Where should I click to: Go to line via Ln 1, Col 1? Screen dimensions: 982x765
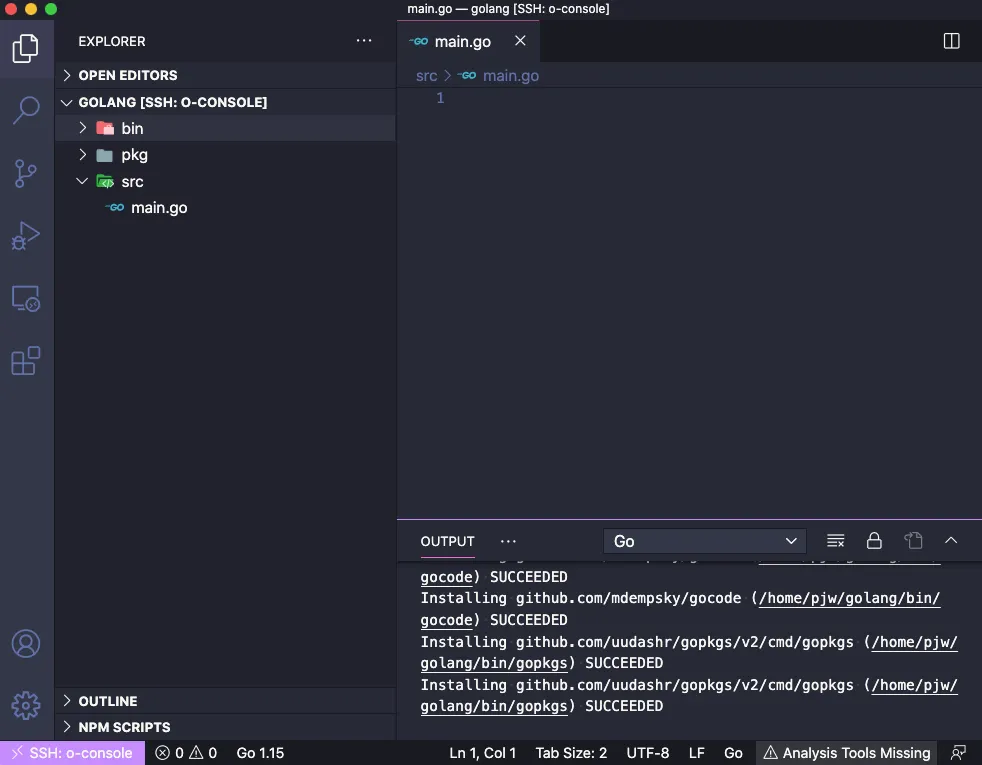[x=482, y=752]
